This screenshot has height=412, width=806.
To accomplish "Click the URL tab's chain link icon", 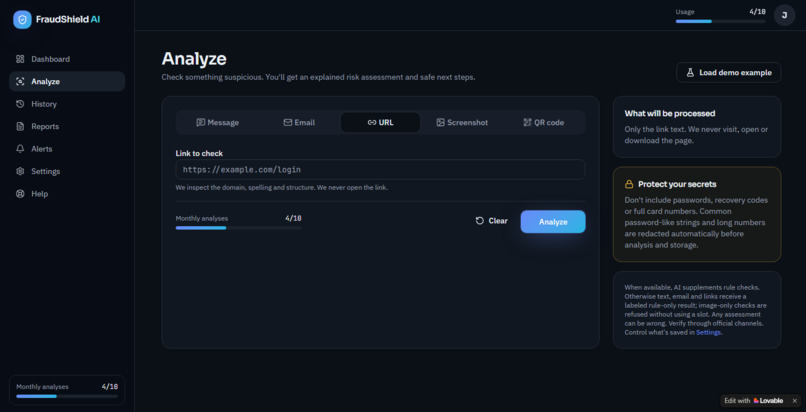I will tap(372, 123).
